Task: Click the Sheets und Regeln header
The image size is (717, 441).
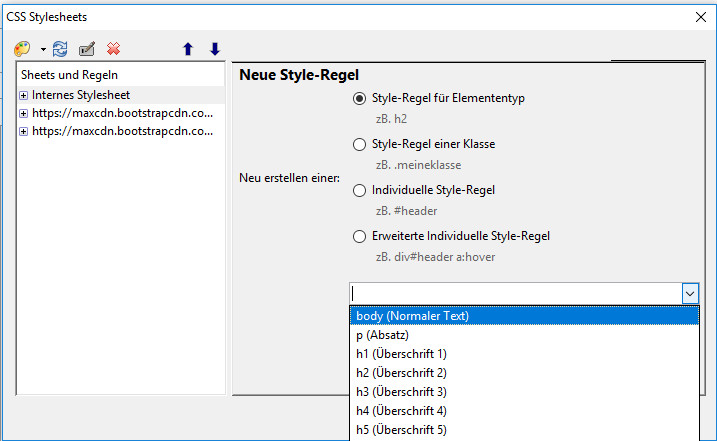Action: click(x=121, y=75)
